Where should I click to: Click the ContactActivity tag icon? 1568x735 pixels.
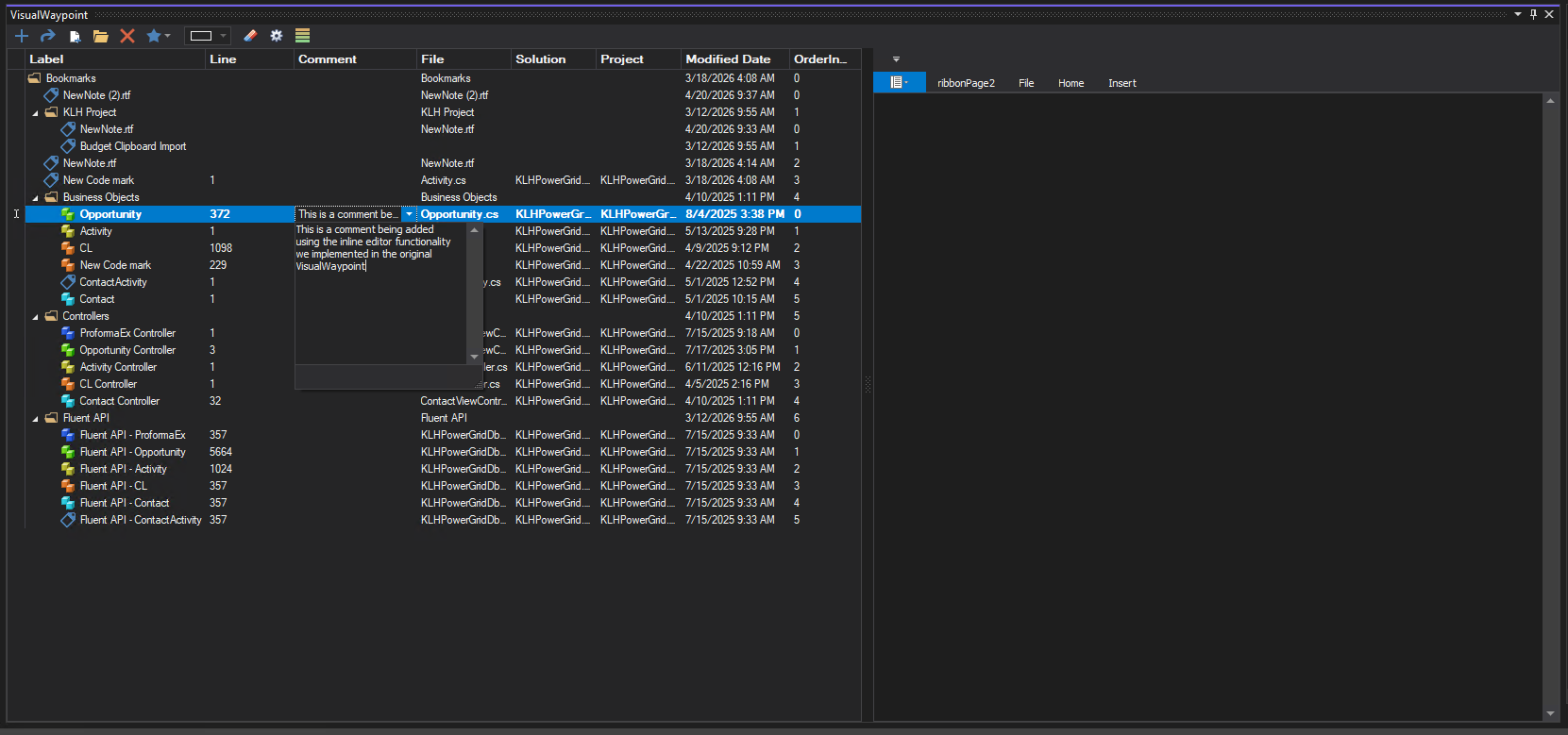69,282
